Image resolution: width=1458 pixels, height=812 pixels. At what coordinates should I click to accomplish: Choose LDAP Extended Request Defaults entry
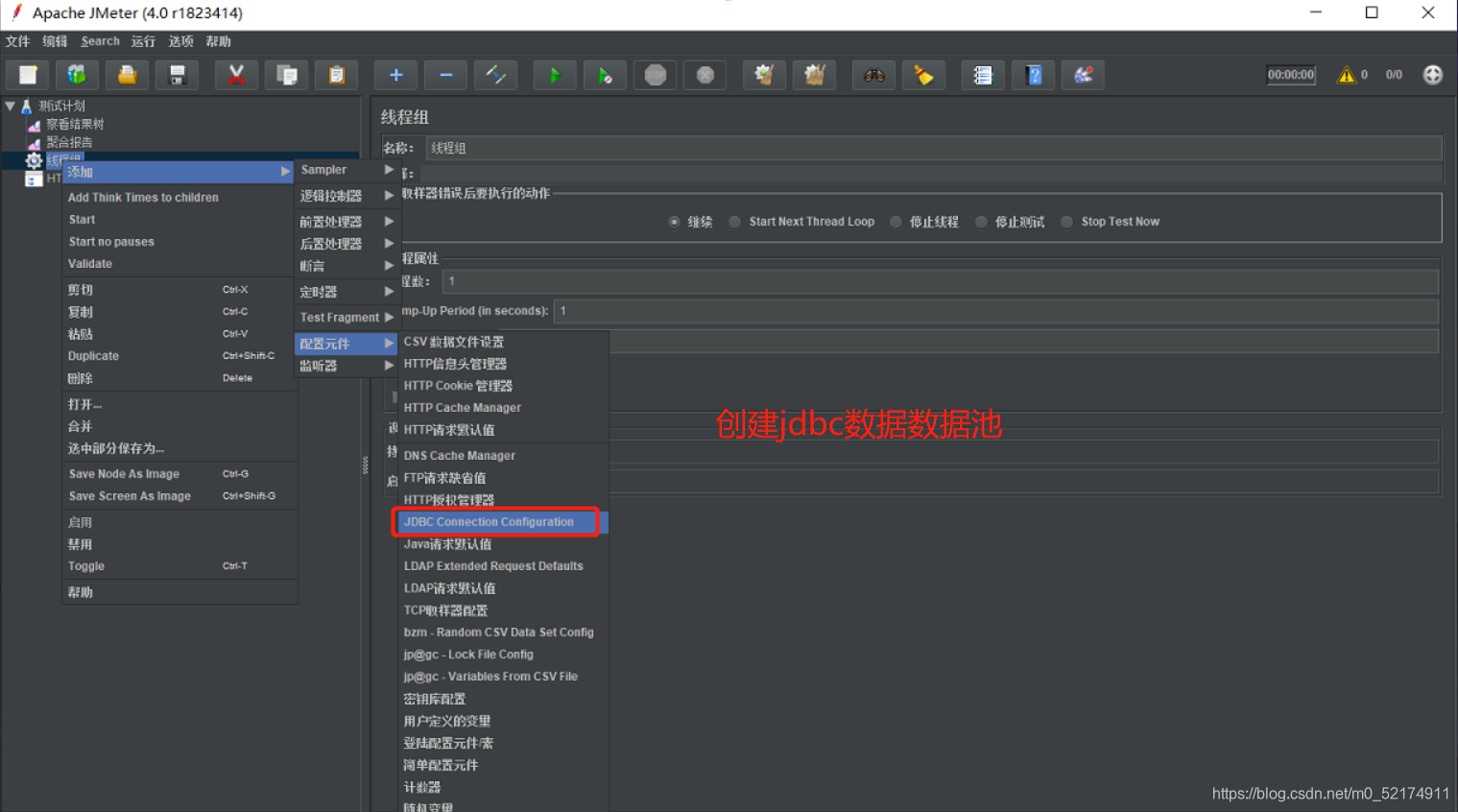[x=503, y=566]
